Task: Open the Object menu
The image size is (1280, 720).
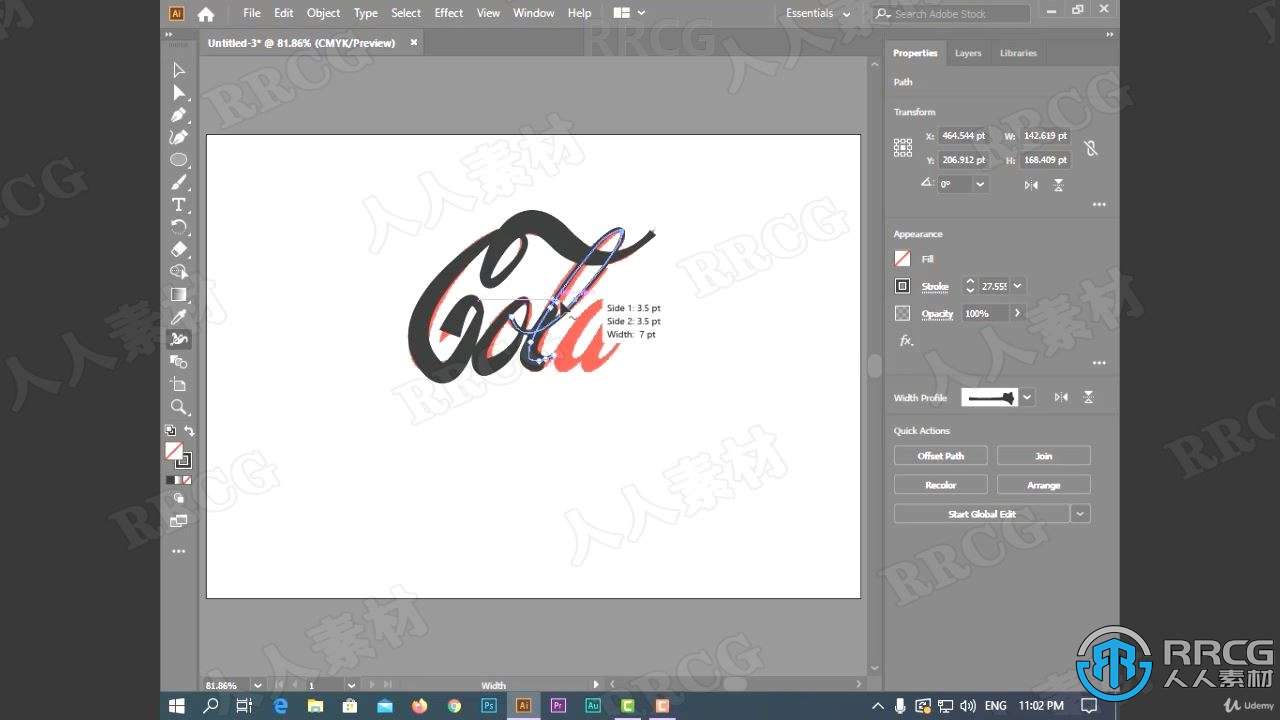Action: 323,14
